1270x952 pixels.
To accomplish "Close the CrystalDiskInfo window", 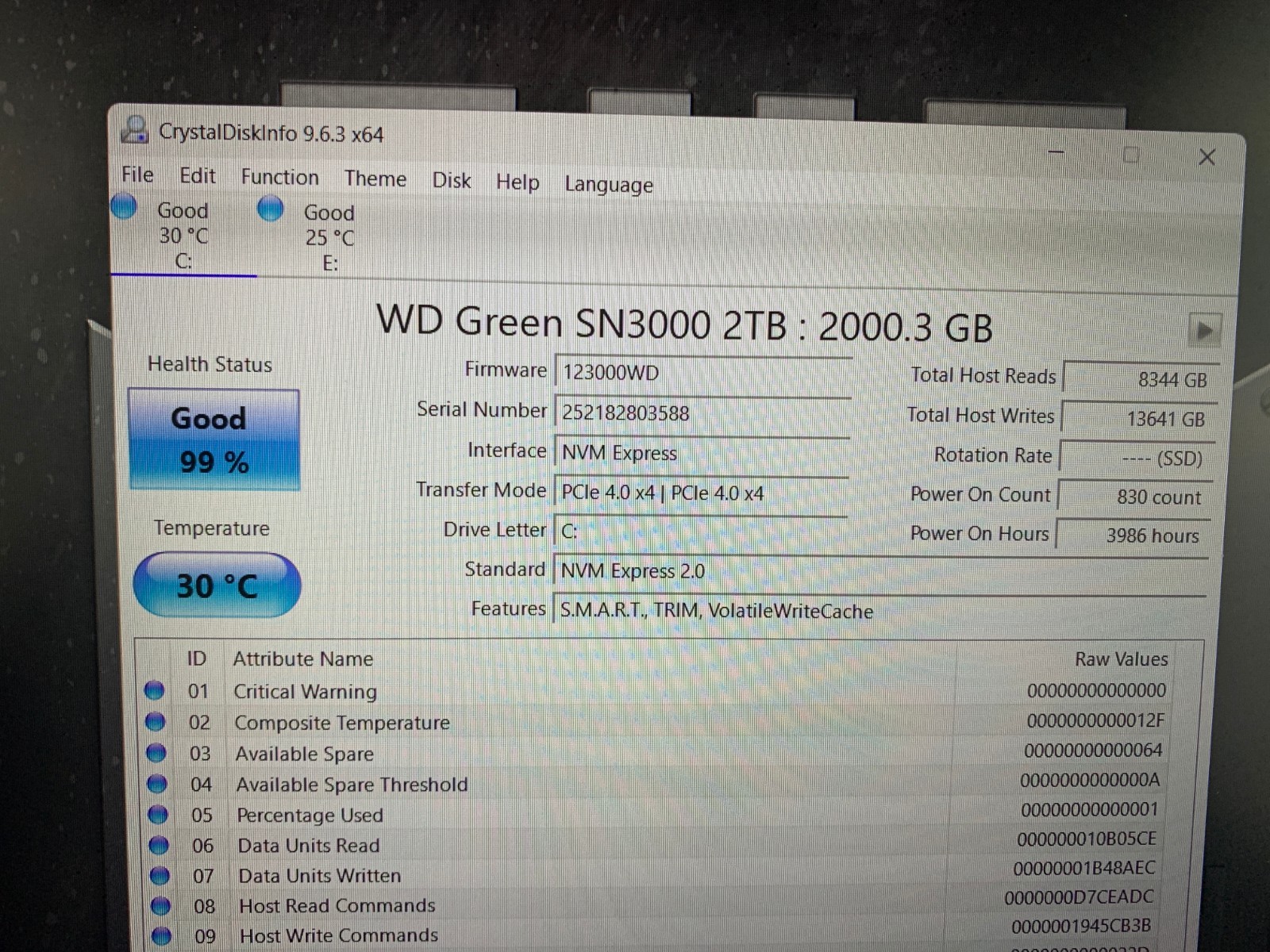I will (1207, 157).
